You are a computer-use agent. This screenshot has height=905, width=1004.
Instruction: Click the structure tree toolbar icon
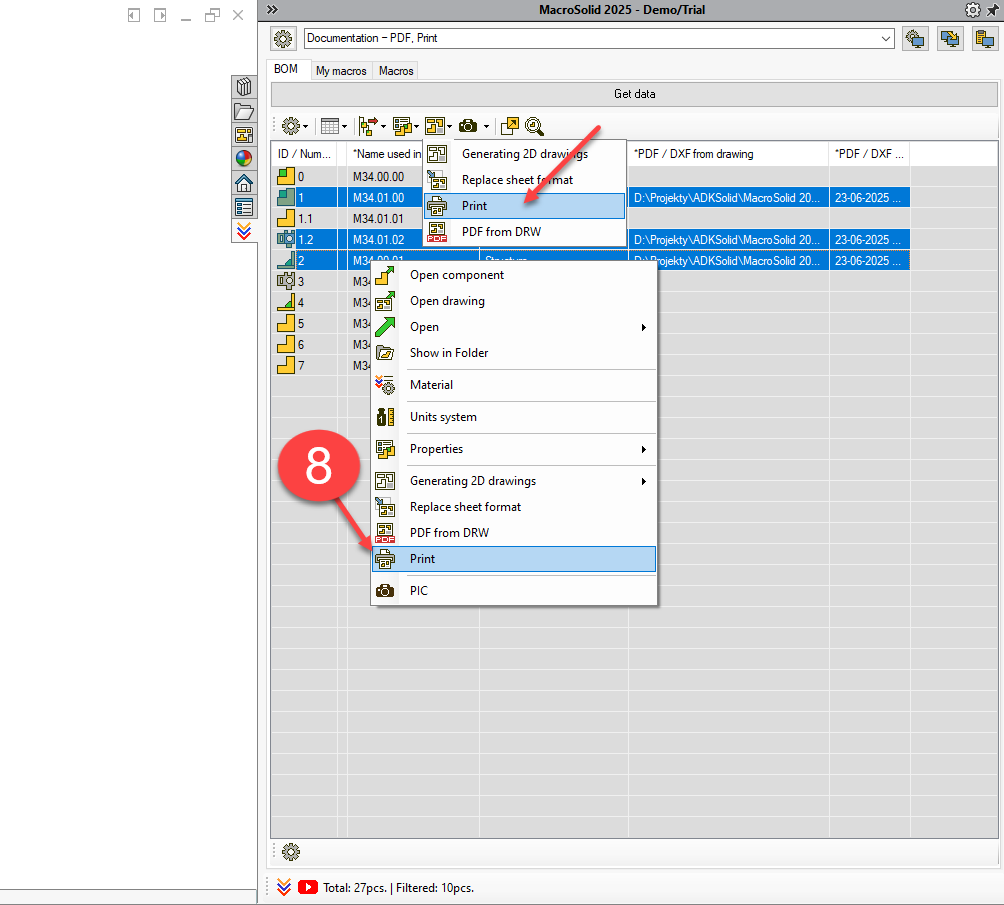[368, 126]
